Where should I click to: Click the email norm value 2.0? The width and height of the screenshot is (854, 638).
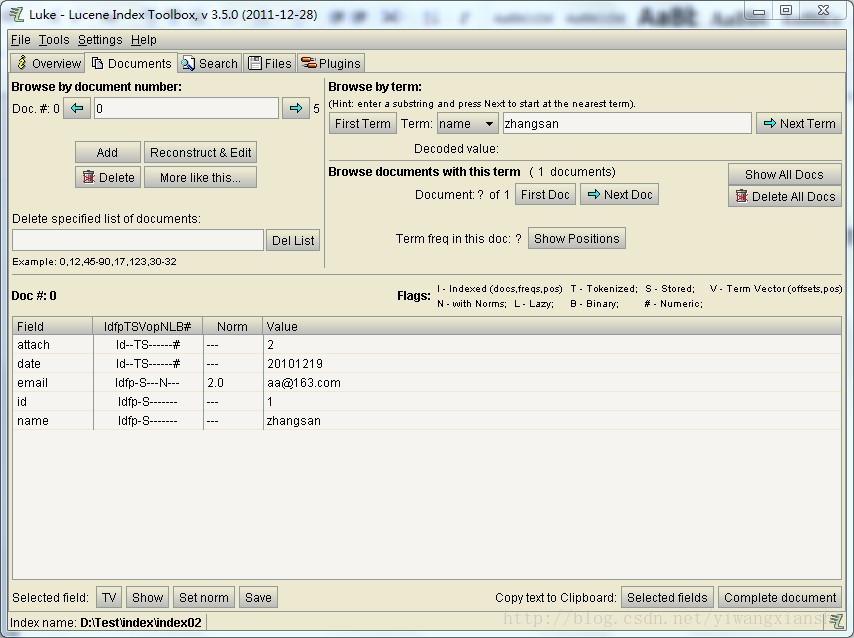pyautogui.click(x=216, y=382)
